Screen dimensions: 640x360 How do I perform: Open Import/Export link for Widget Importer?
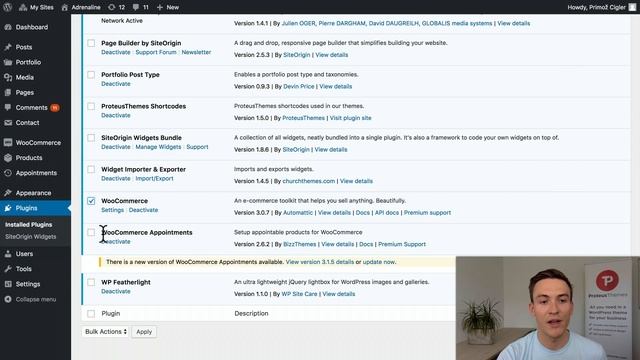(154, 178)
